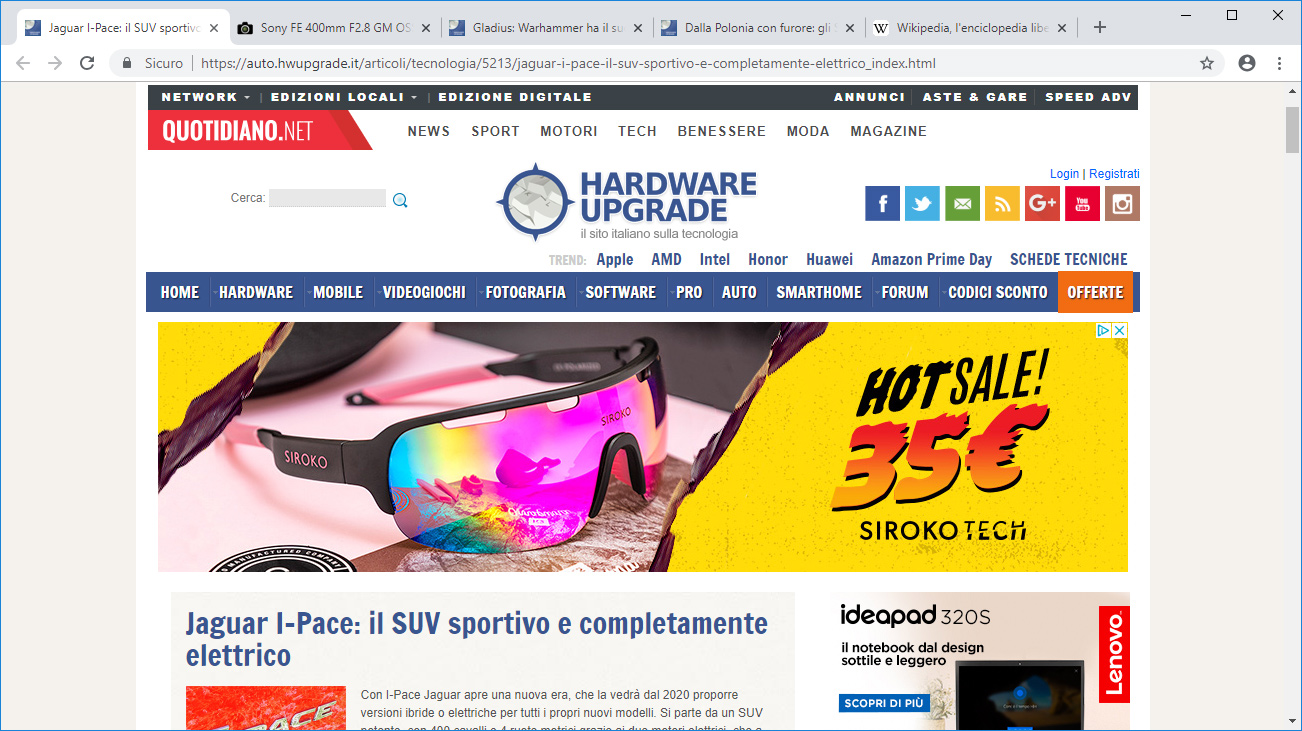Click the MOTORI link in Quotidiano.net bar

[x=569, y=131]
